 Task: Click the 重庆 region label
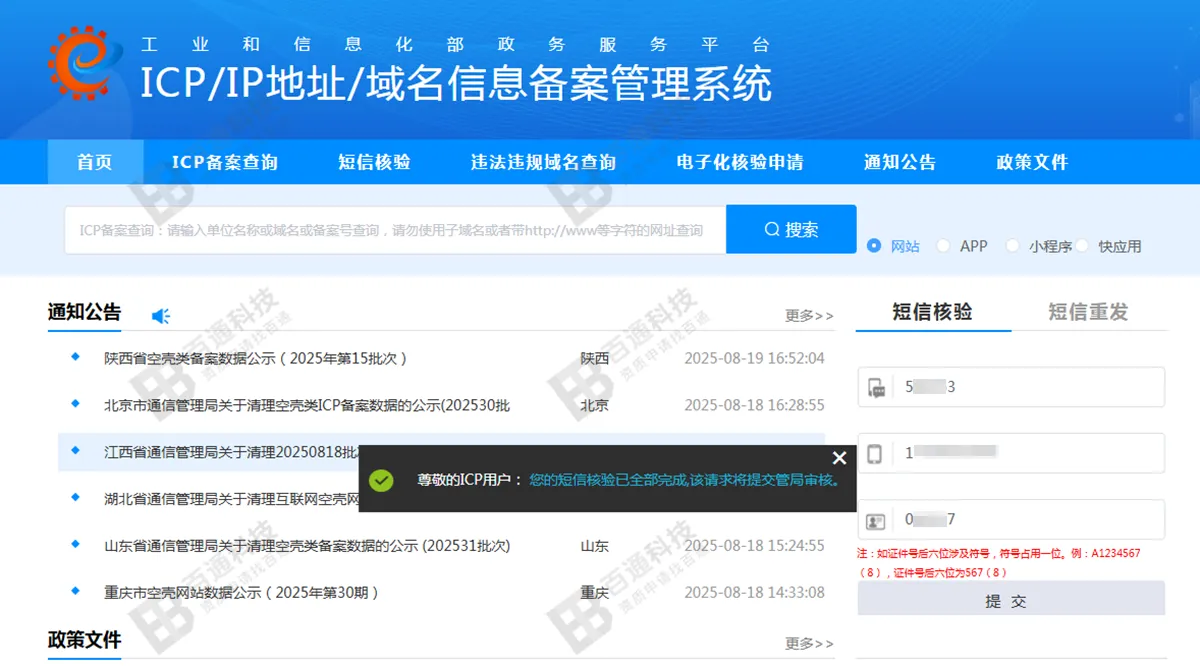(x=595, y=593)
